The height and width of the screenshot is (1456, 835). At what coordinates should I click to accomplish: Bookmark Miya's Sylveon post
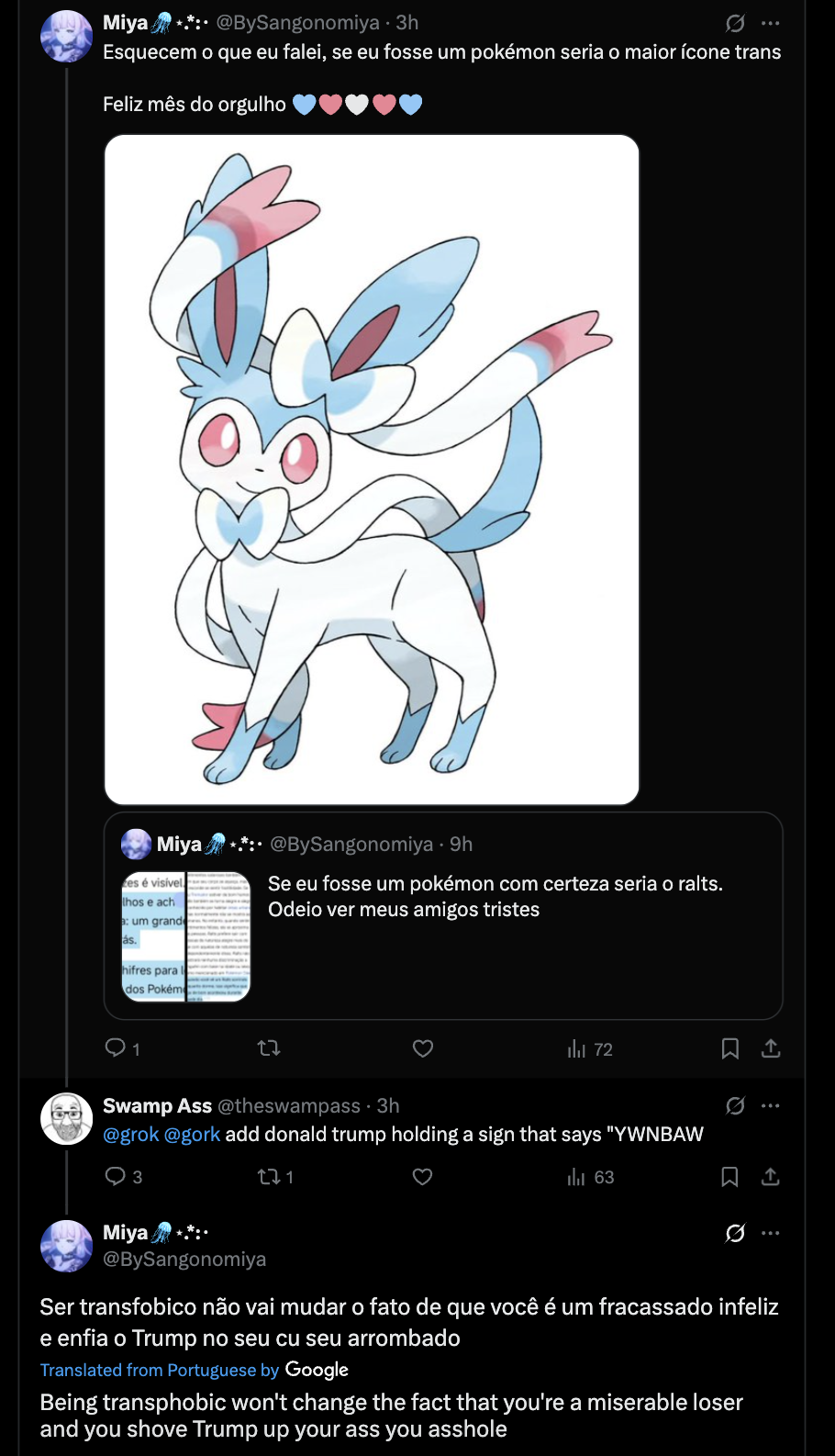click(x=730, y=1048)
